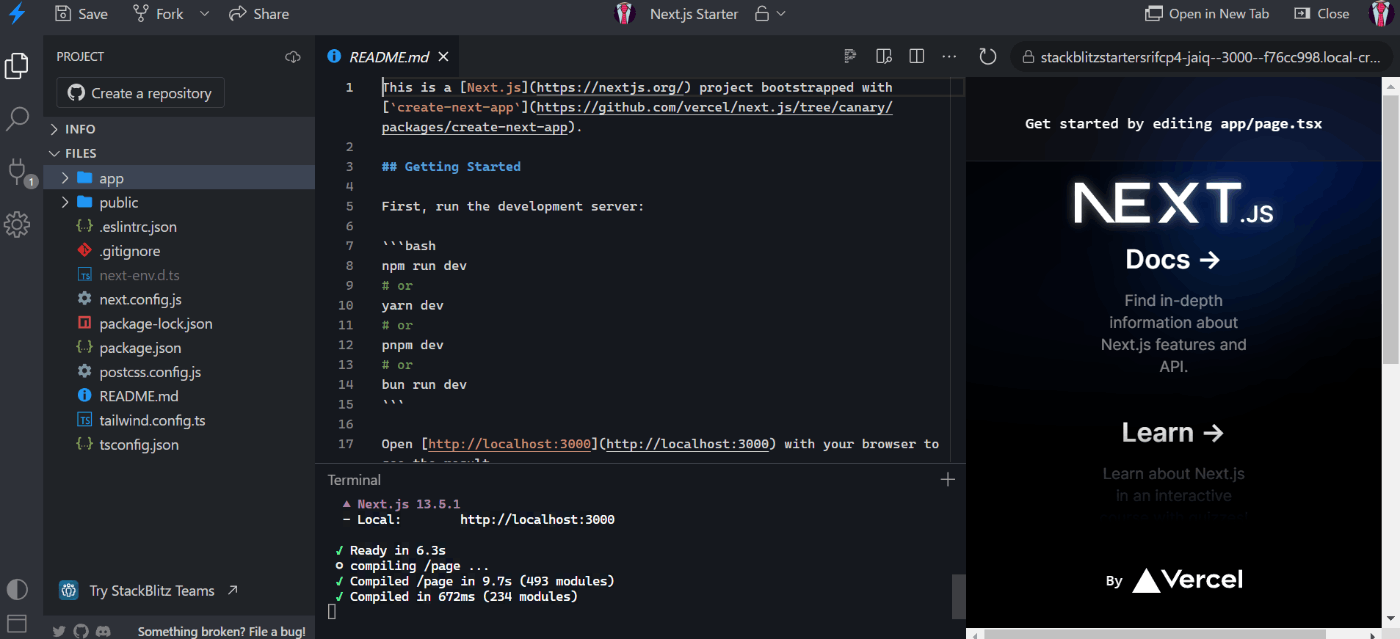The image size is (1400, 639).
Task: Save the project
Action: pos(81,14)
